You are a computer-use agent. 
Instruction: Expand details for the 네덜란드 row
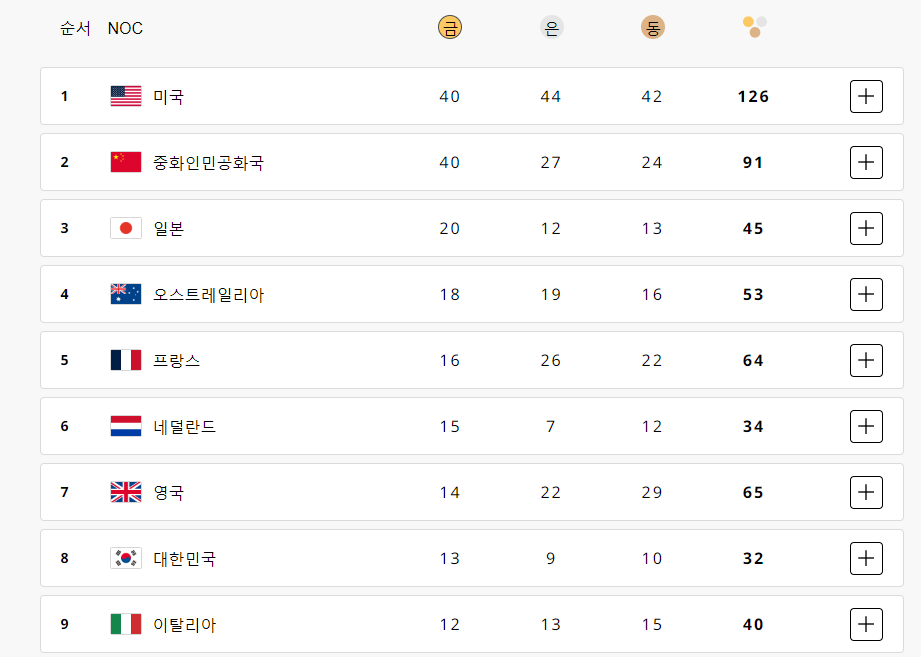[x=866, y=426]
